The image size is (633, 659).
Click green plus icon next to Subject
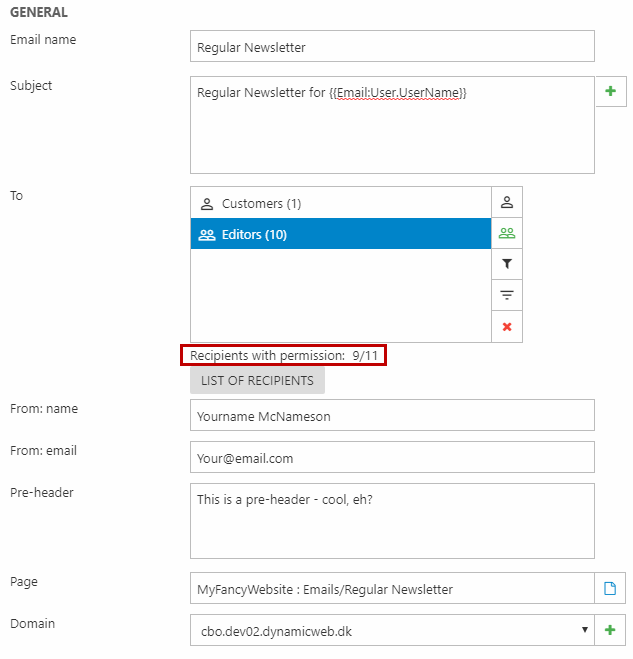click(610, 91)
